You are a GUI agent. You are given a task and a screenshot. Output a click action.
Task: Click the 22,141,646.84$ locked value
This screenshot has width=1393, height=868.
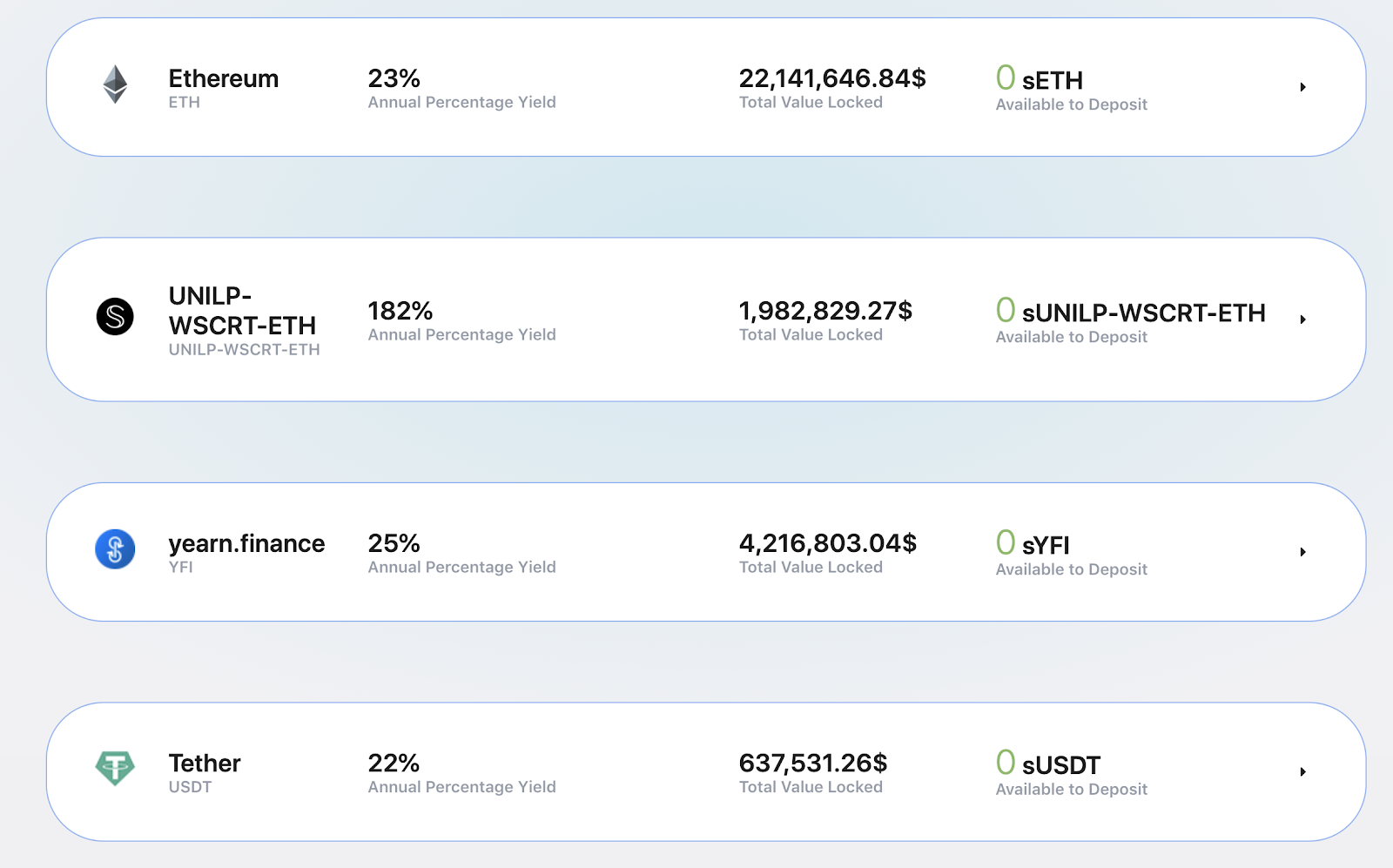[x=832, y=78]
